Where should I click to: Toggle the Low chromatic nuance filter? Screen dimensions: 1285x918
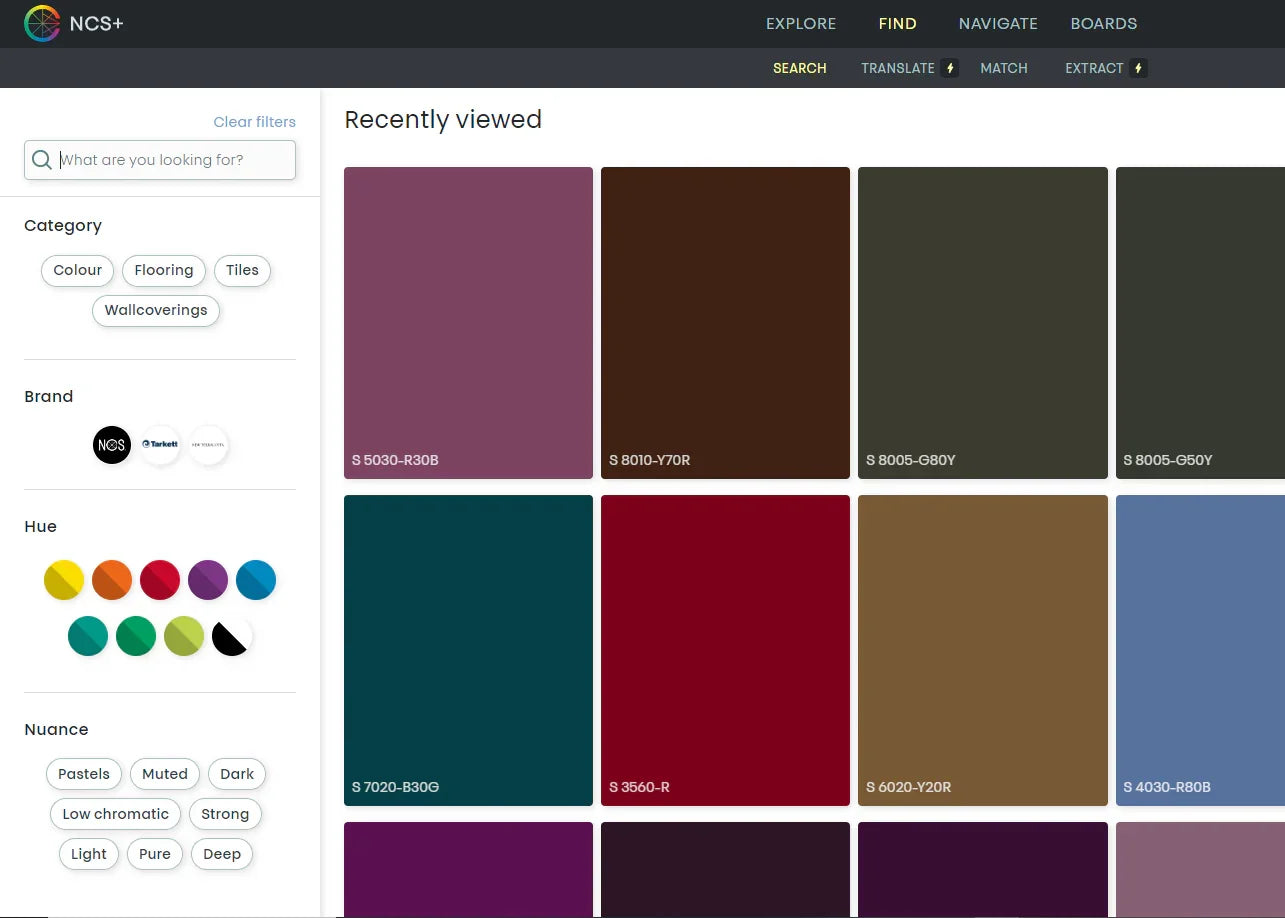pos(115,813)
